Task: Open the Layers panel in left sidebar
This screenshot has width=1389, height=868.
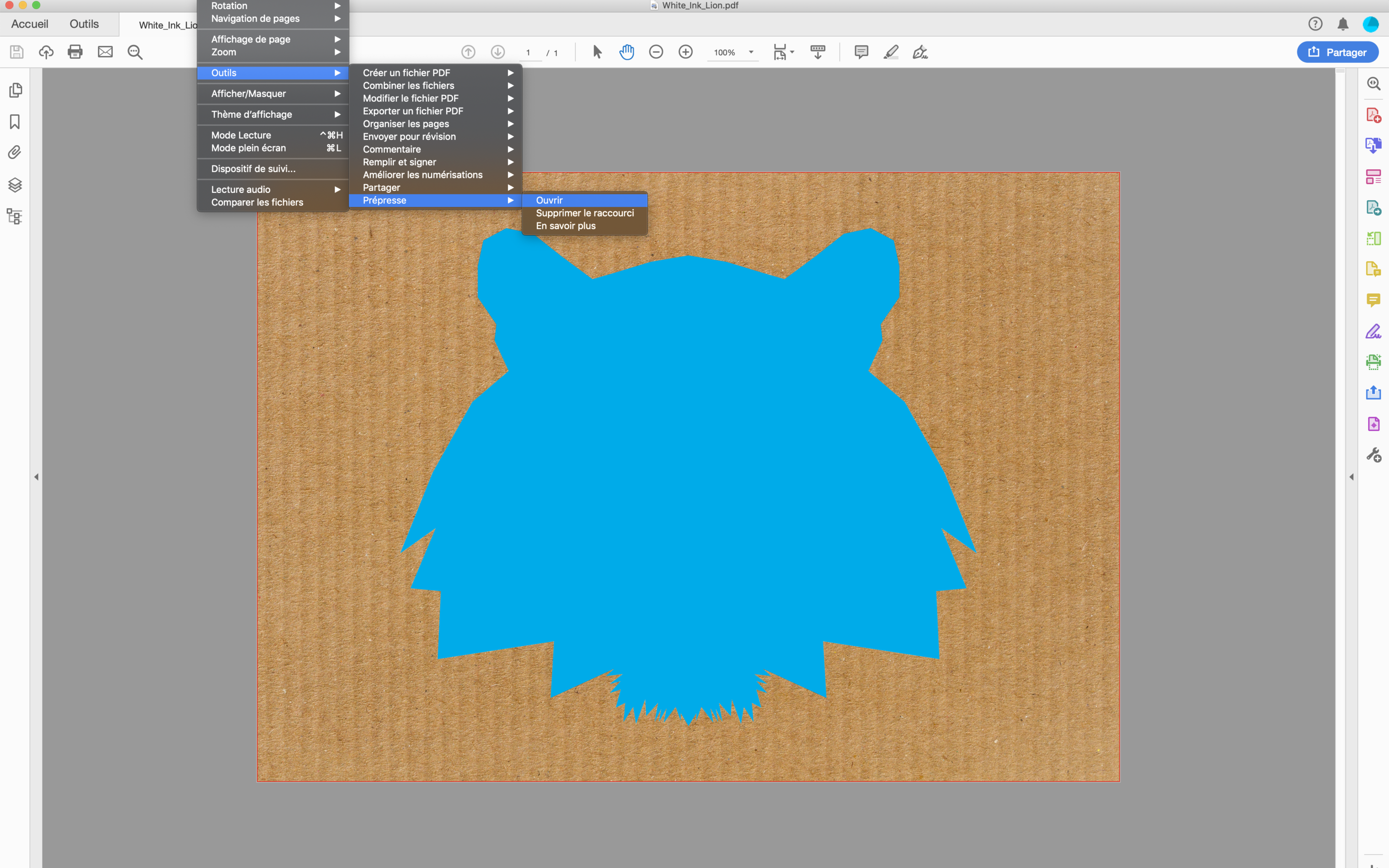Action: coord(15,185)
